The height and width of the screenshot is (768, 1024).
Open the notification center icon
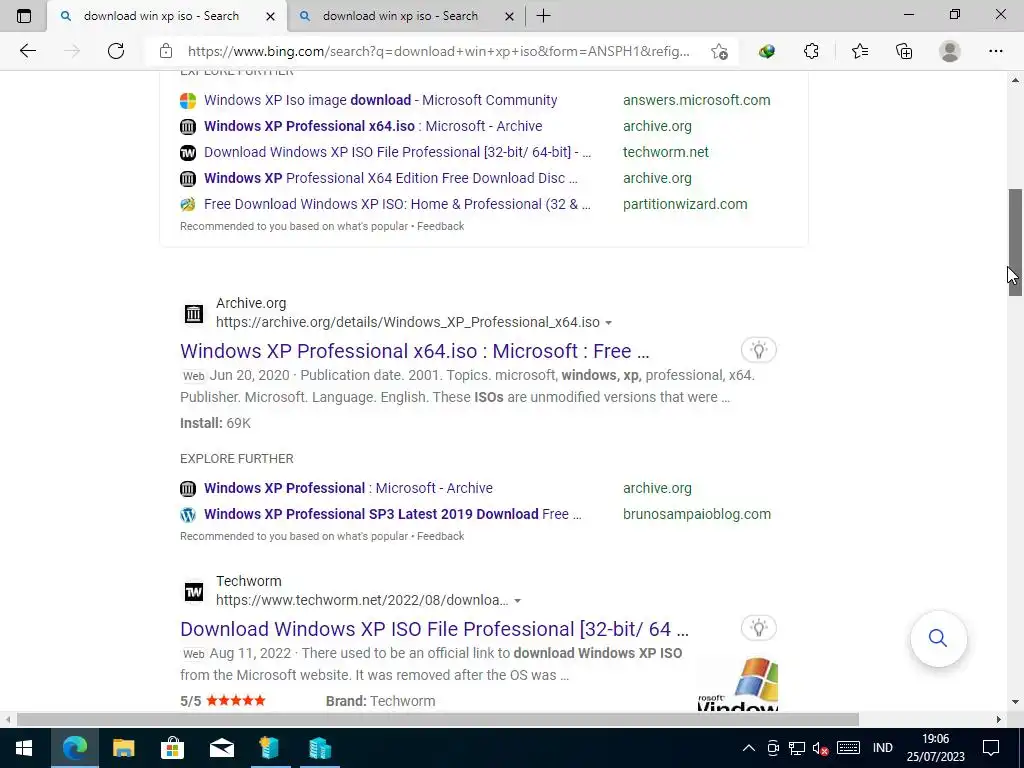[x=991, y=748]
